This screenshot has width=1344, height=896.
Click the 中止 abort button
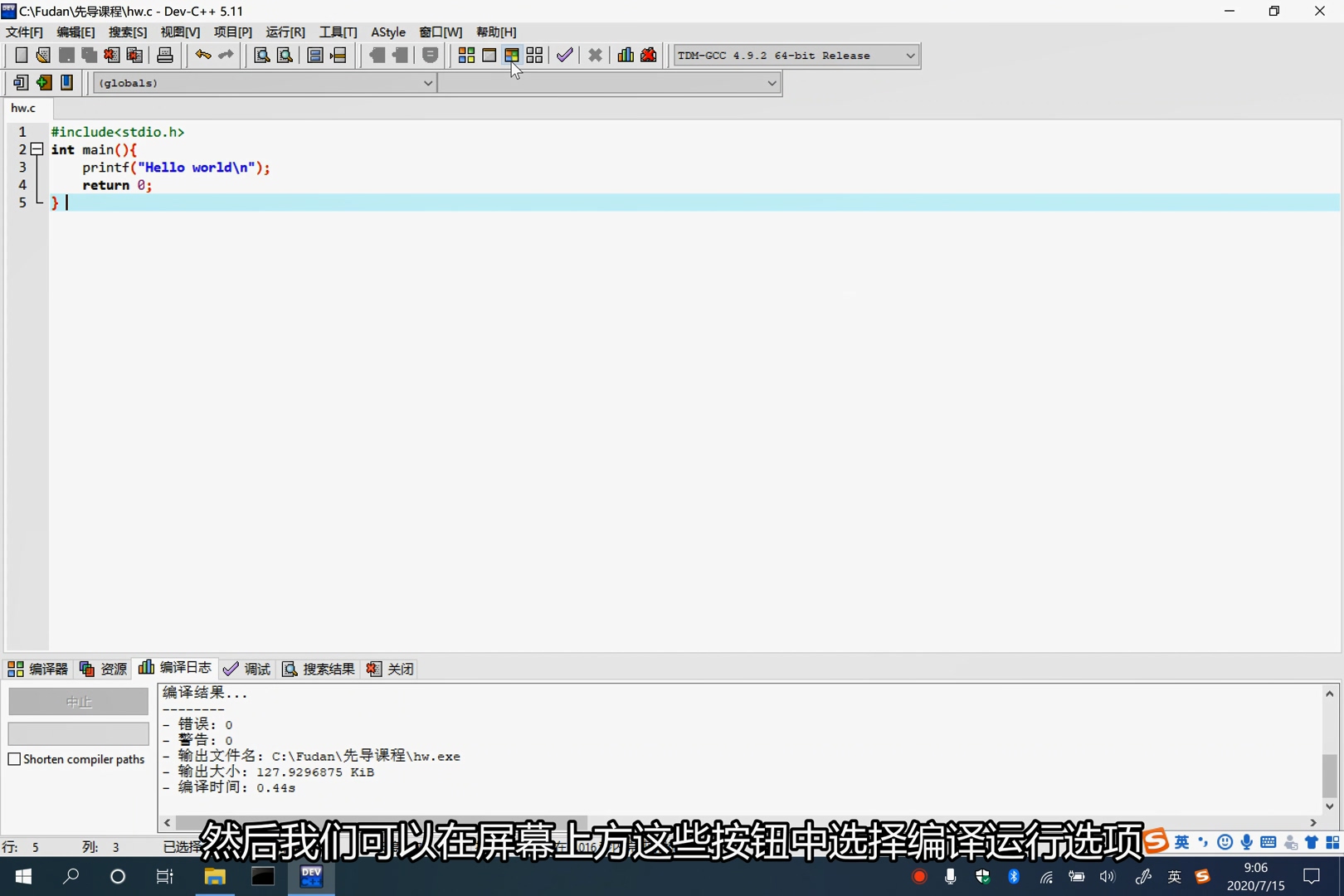tap(79, 702)
